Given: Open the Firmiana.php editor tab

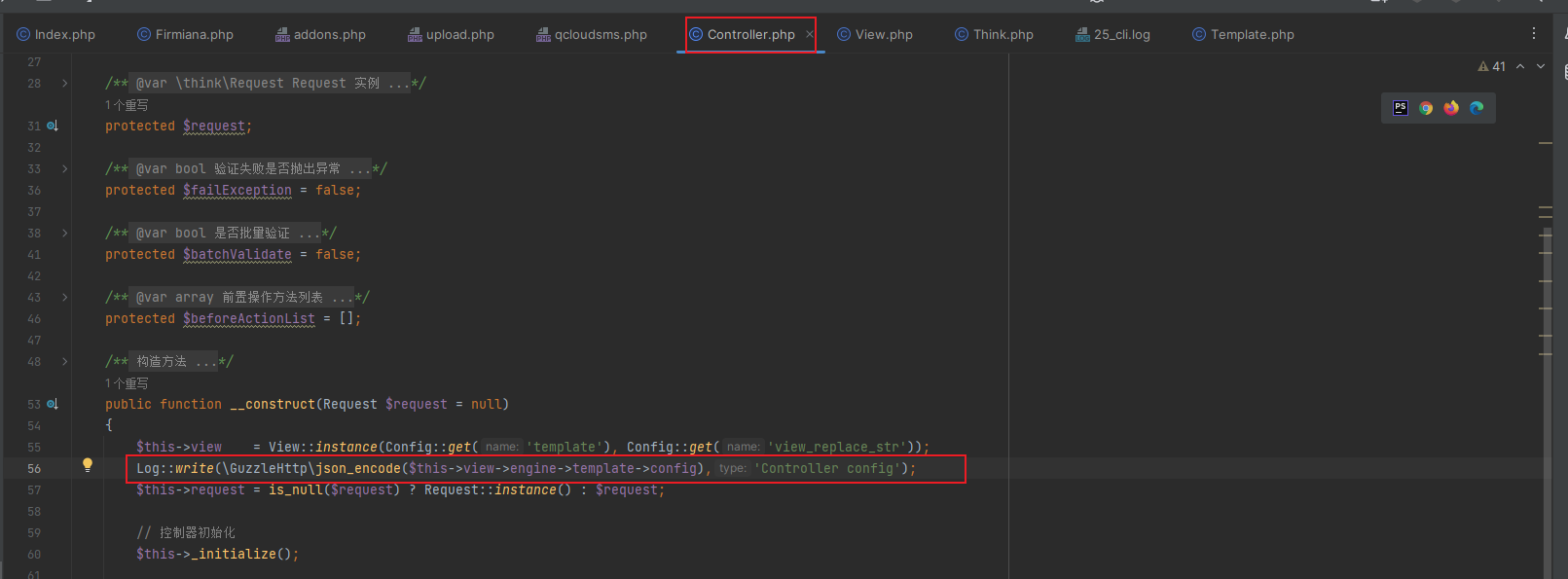Looking at the screenshot, I should click(185, 34).
